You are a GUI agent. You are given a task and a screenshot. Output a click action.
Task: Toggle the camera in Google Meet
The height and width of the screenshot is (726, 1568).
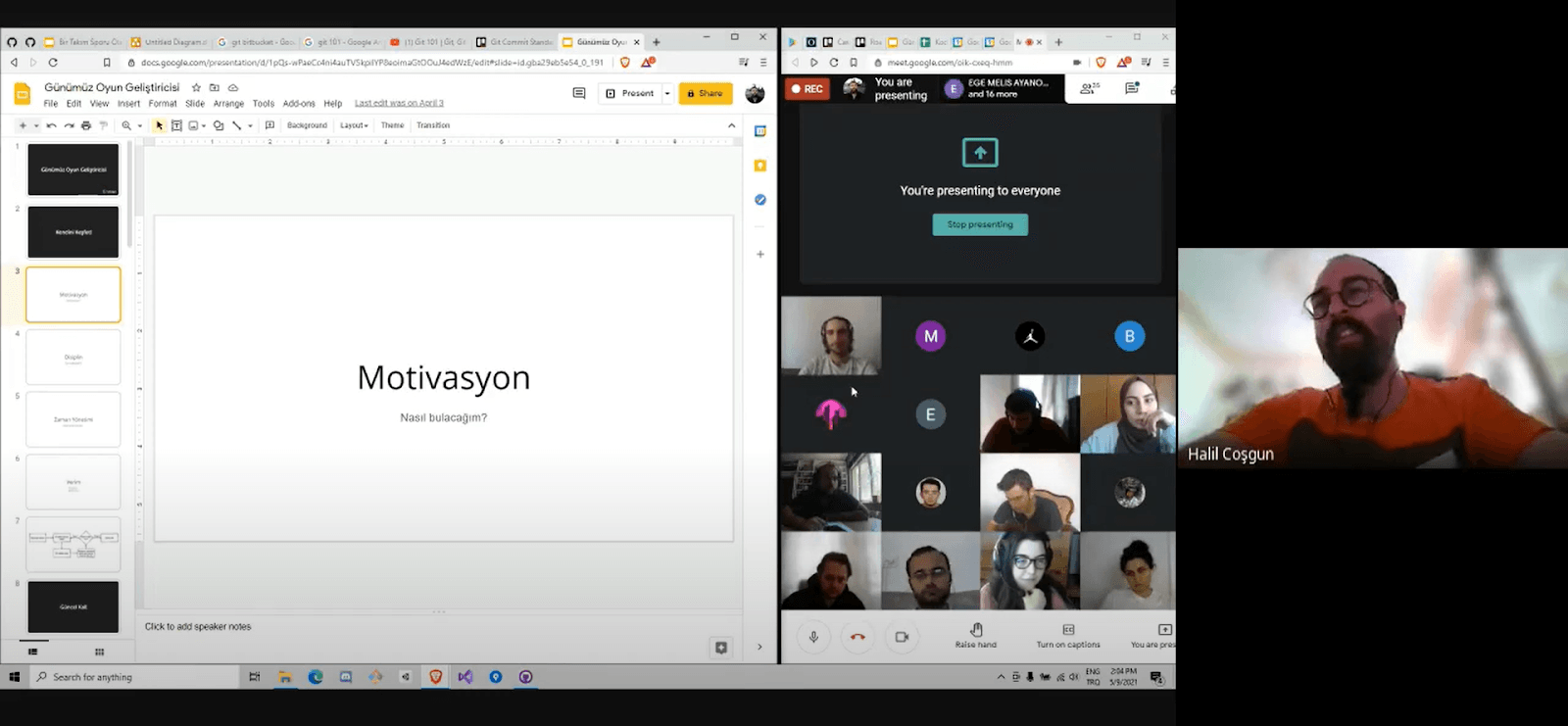click(902, 637)
